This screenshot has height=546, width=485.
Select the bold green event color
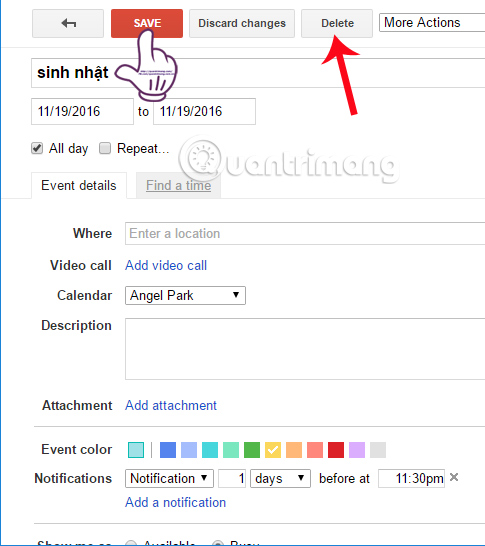point(252,450)
